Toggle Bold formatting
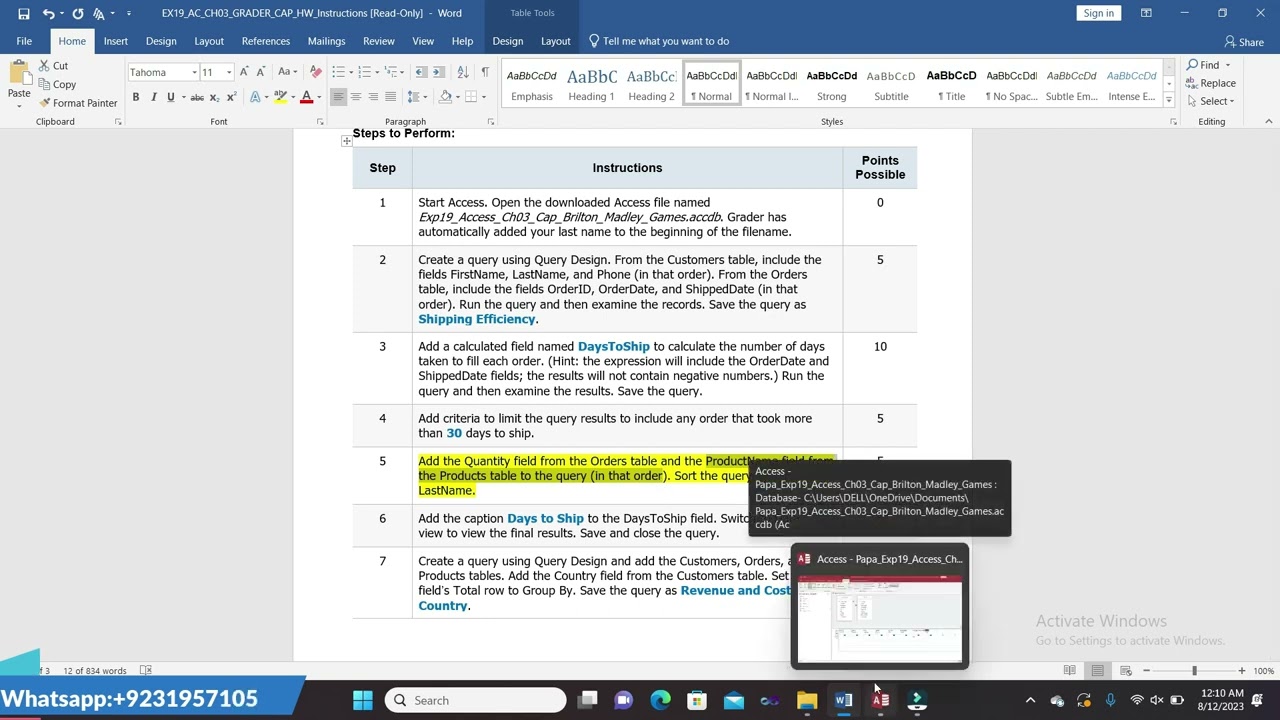The image size is (1280, 720). point(136,97)
